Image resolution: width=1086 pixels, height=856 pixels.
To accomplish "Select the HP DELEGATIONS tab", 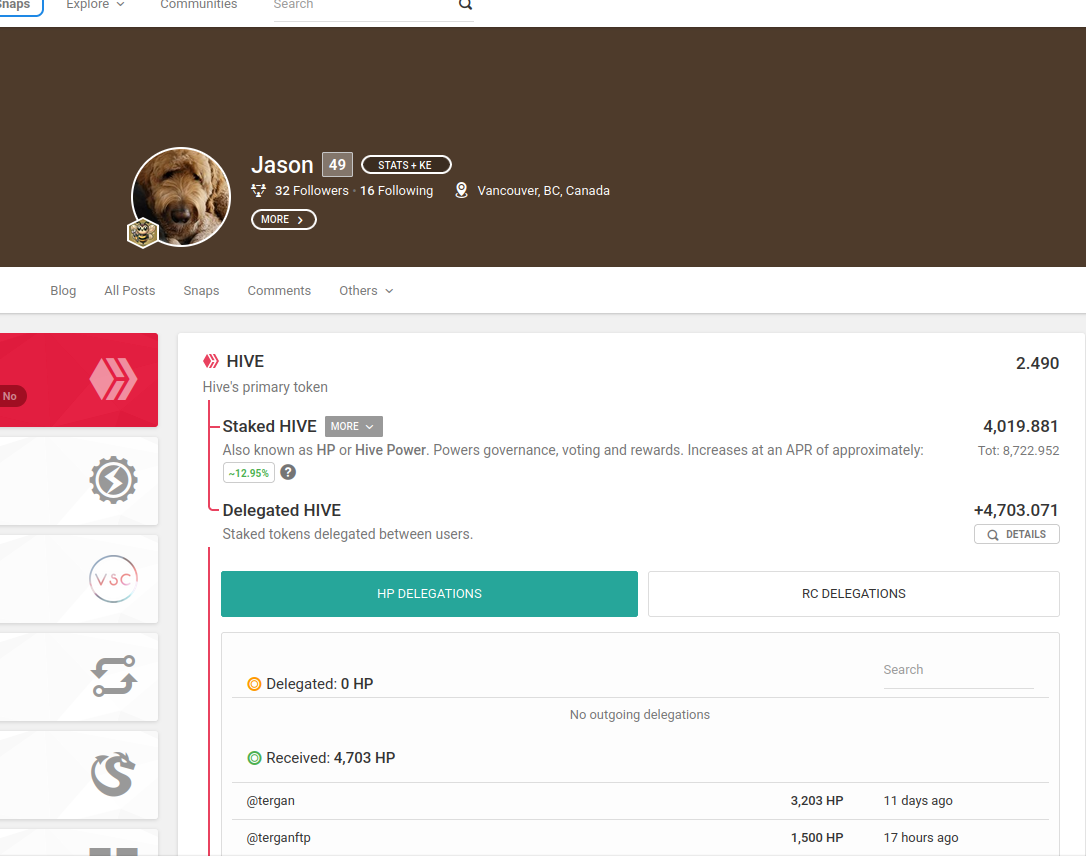I will point(429,594).
